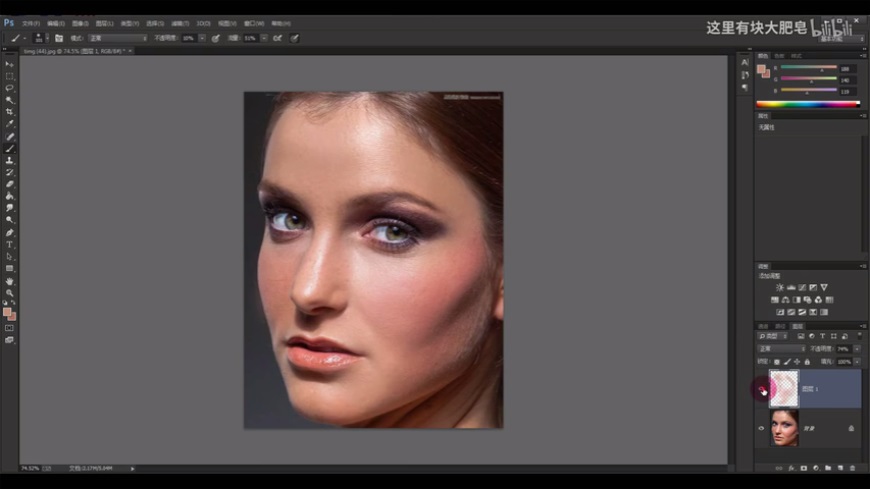Open the 3D menu

203,22
